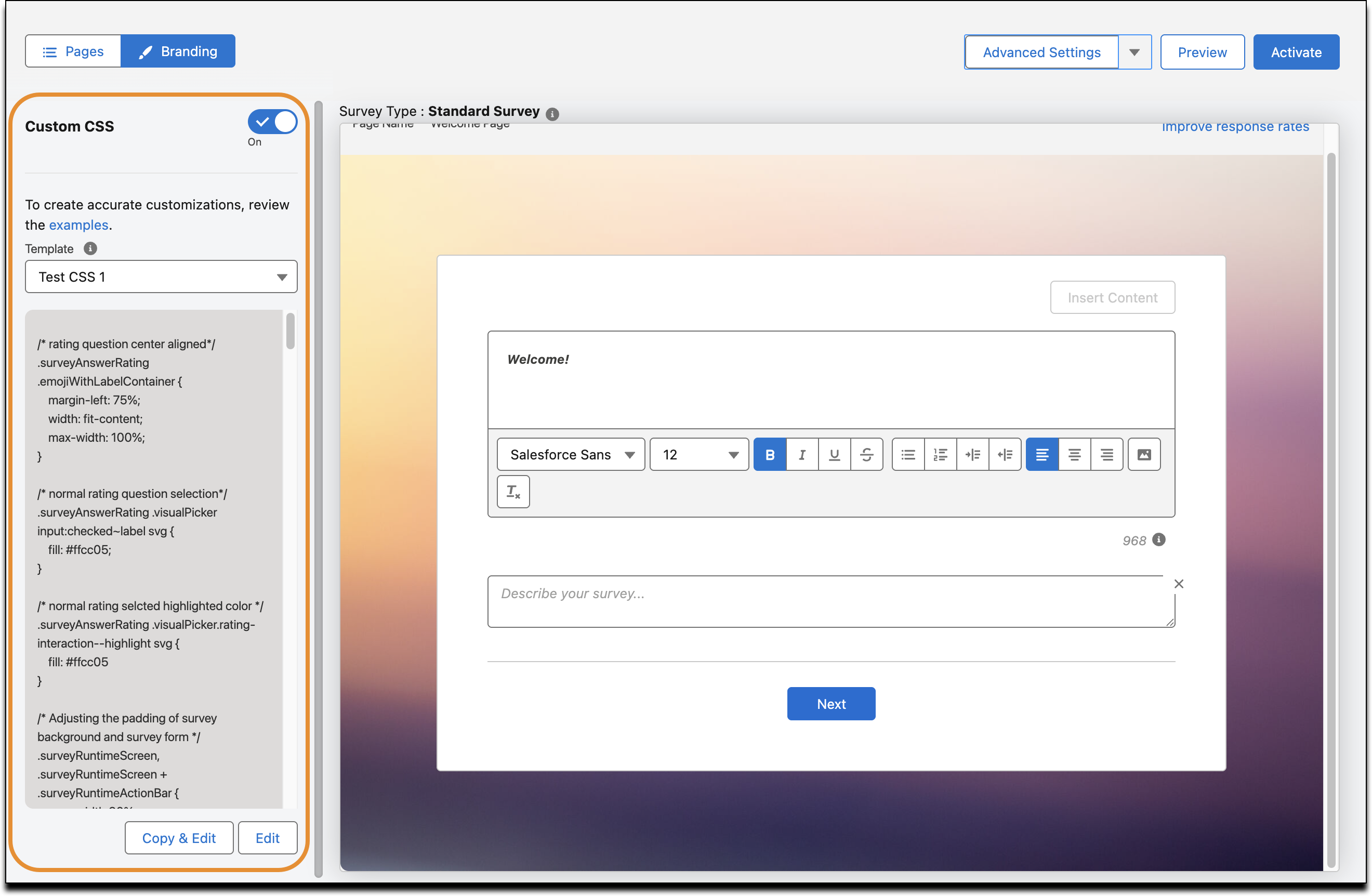
Task: Open the Salesforce Sans font dropdown
Action: tap(571, 454)
